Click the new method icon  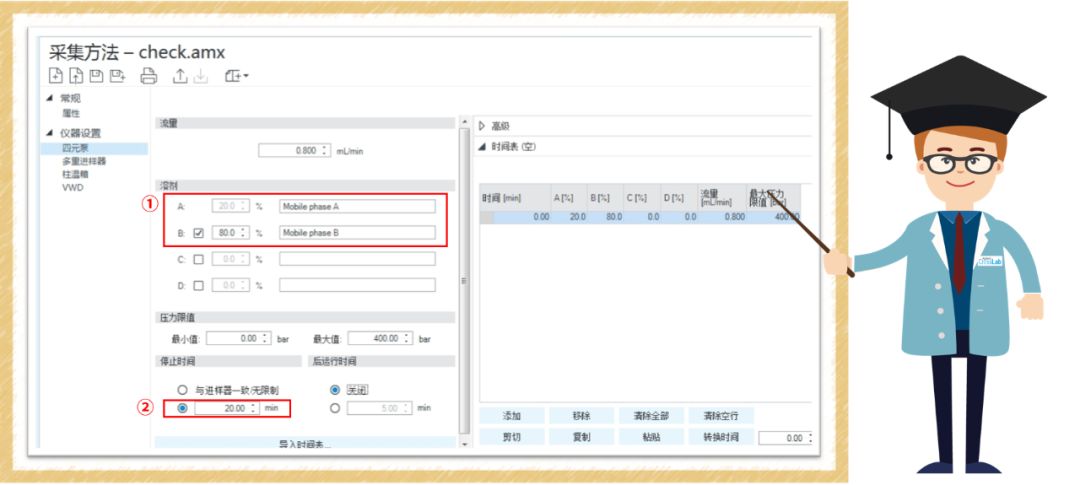point(56,76)
